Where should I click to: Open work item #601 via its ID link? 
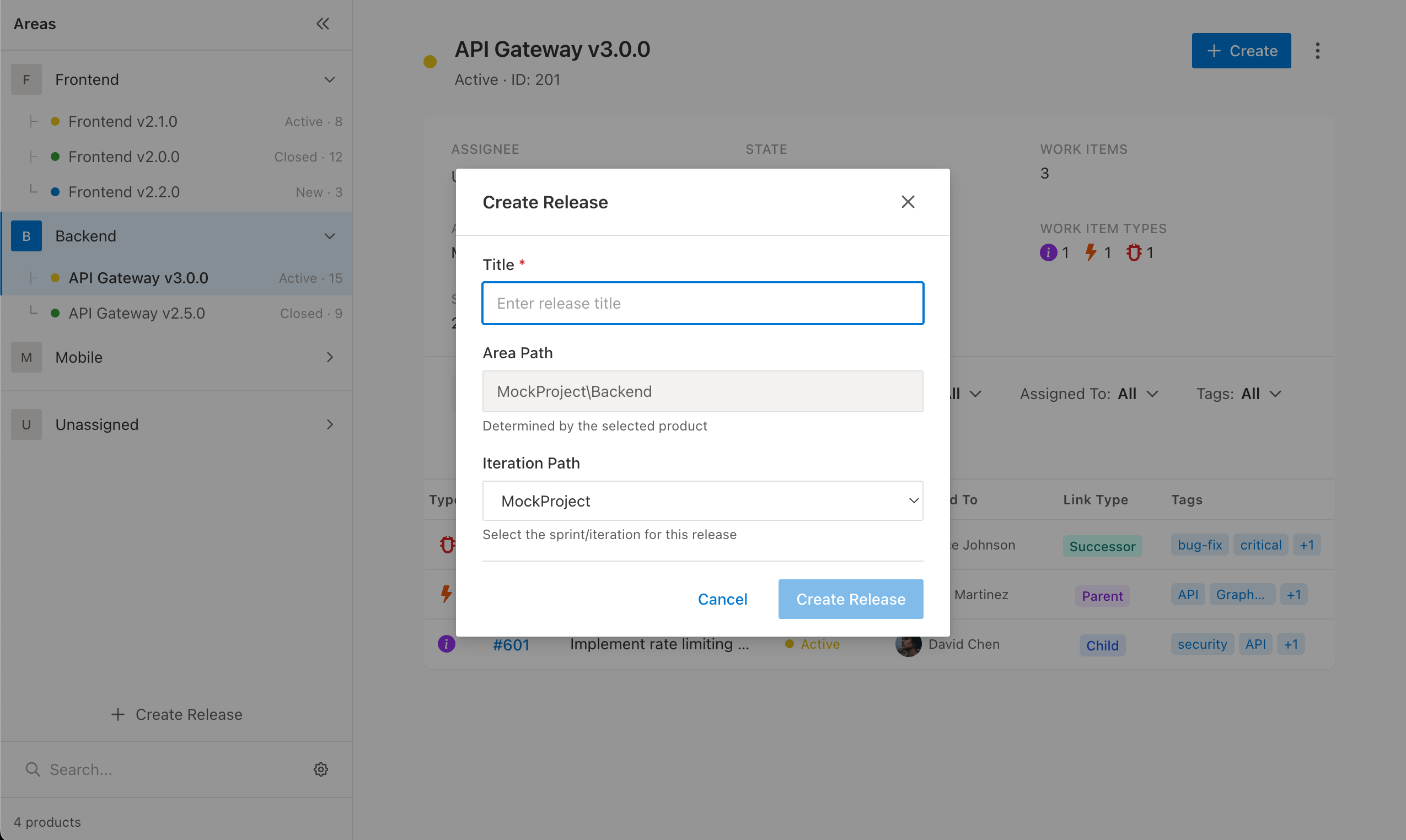point(511,644)
